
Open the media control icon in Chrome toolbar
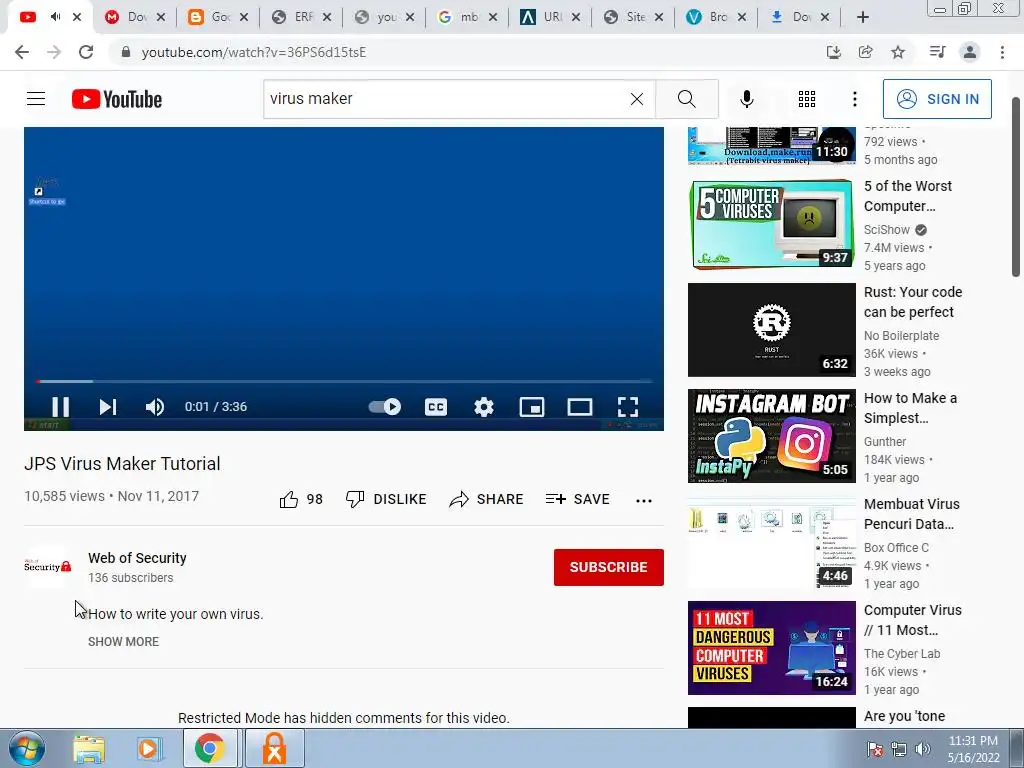coord(938,52)
